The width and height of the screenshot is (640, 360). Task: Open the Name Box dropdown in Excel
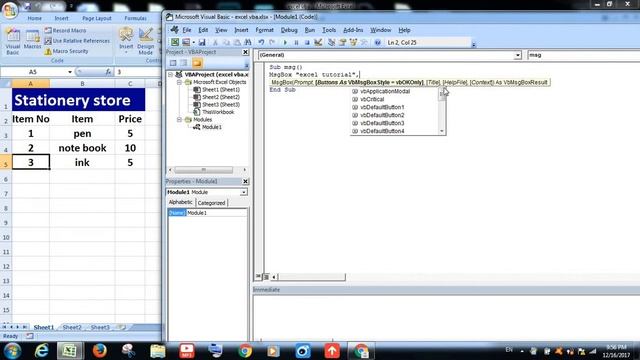click(x=70, y=72)
